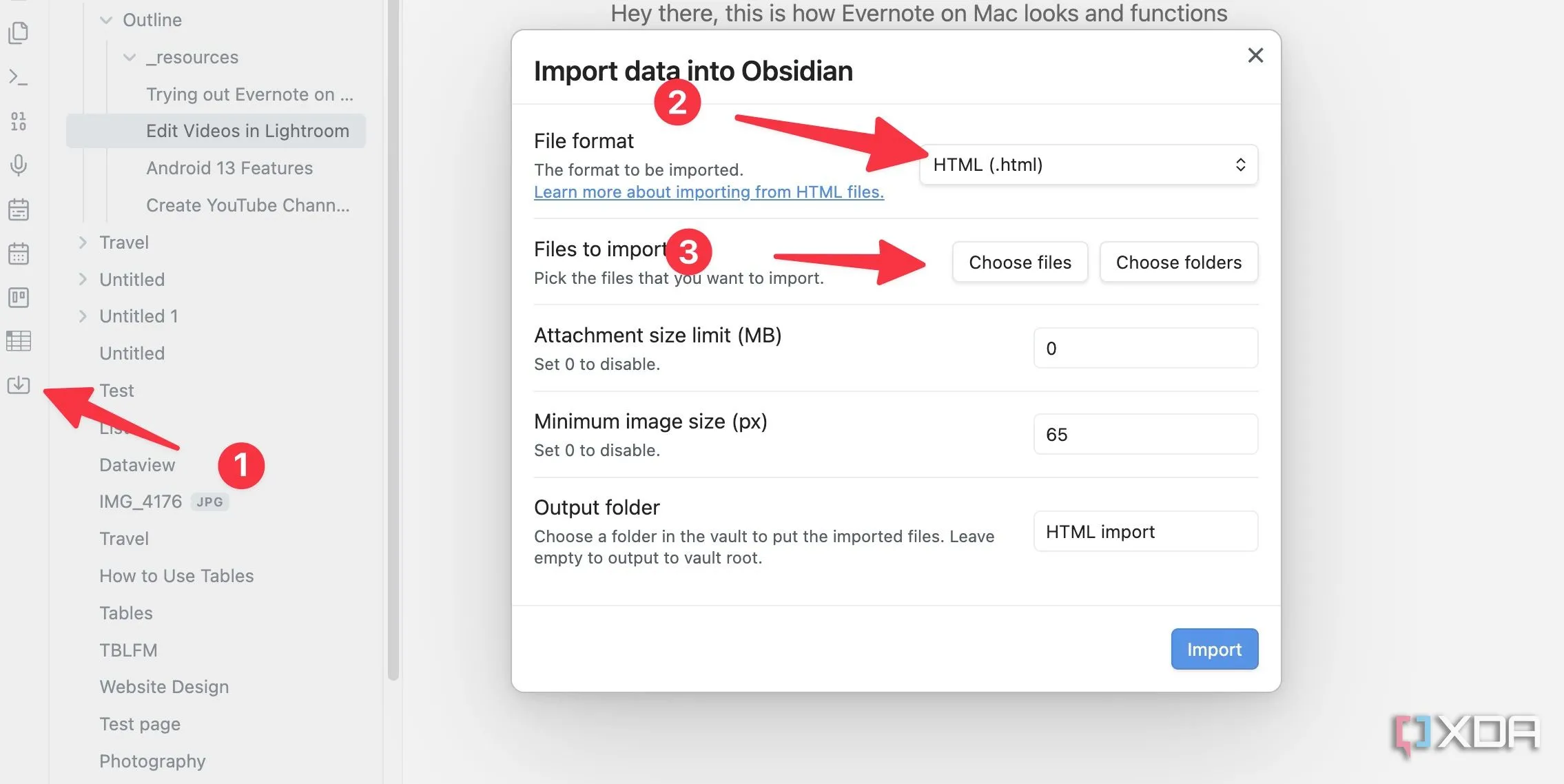The width and height of the screenshot is (1564, 784).
Task: Select the _resources folder label
Action: 192,57
